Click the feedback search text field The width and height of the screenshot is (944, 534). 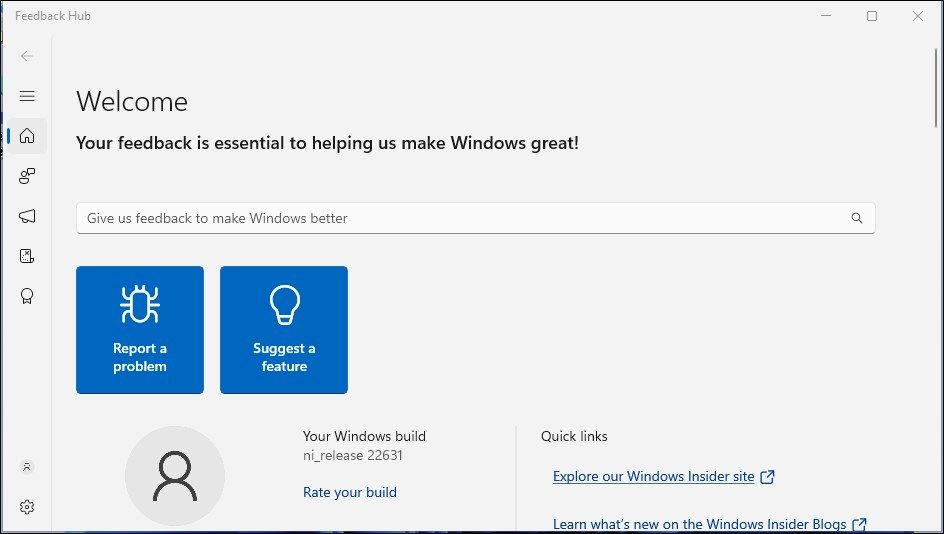[x=460, y=218]
